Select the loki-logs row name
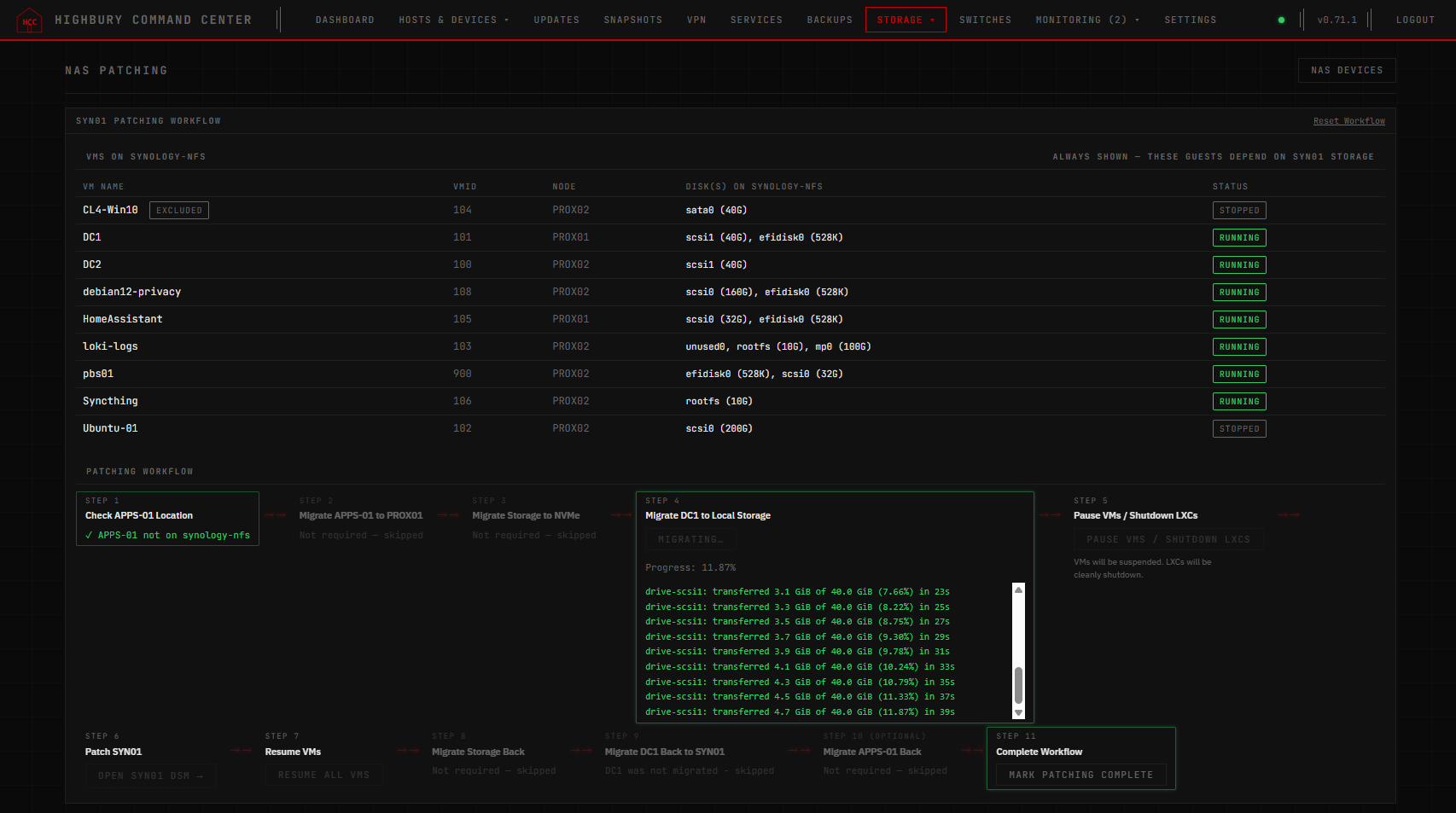The image size is (1456, 813). coord(110,346)
